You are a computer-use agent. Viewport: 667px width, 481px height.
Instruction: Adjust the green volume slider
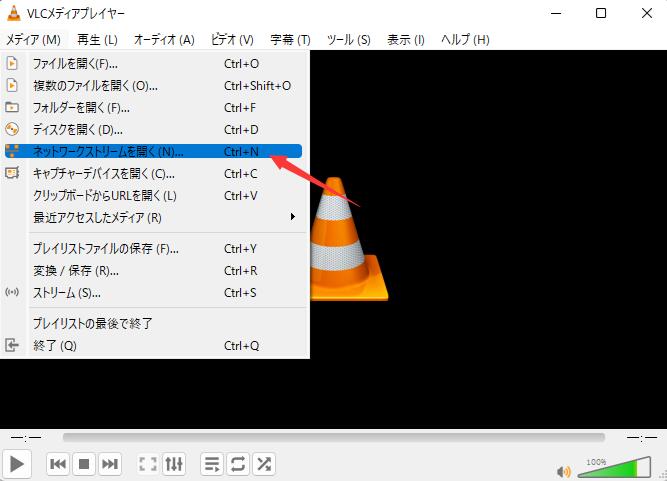(x=614, y=467)
